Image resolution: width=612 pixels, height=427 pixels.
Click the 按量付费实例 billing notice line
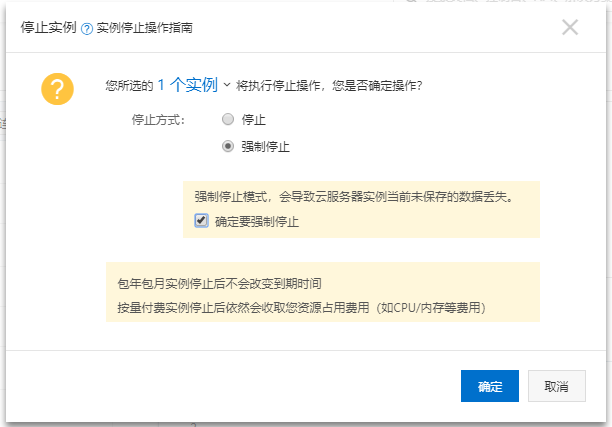pos(301,308)
